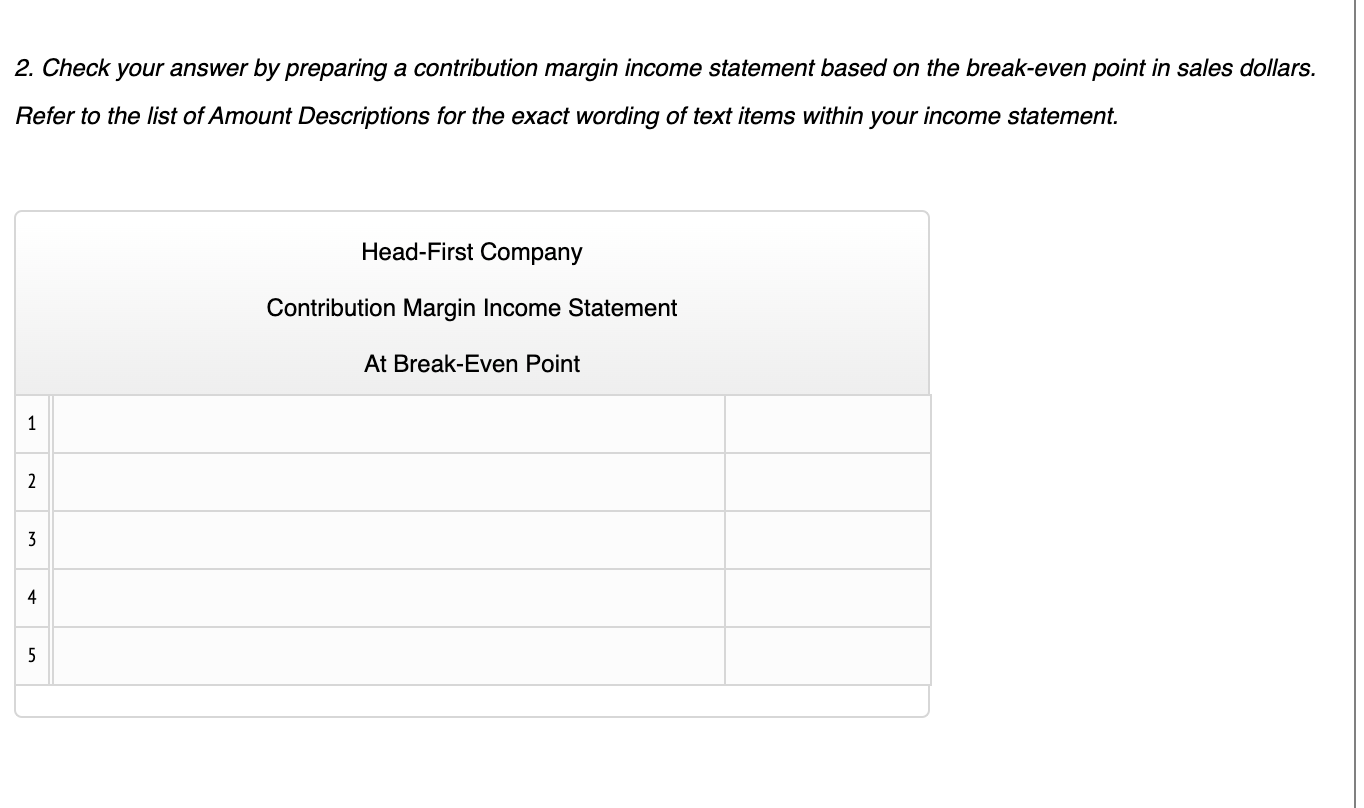Click the description cell in row 5
The height and width of the screenshot is (808, 1364).
point(388,656)
